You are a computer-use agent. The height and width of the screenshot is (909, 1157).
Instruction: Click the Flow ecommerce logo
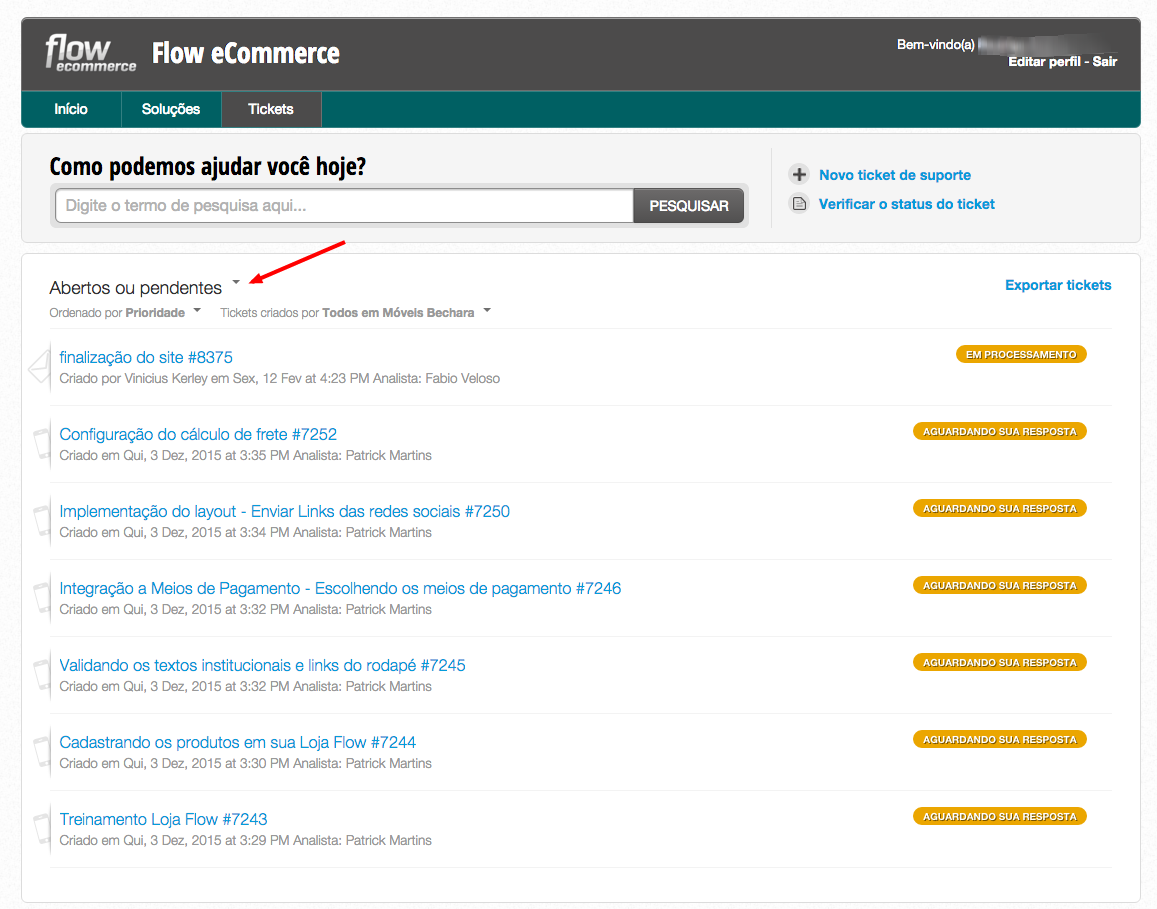coord(90,53)
